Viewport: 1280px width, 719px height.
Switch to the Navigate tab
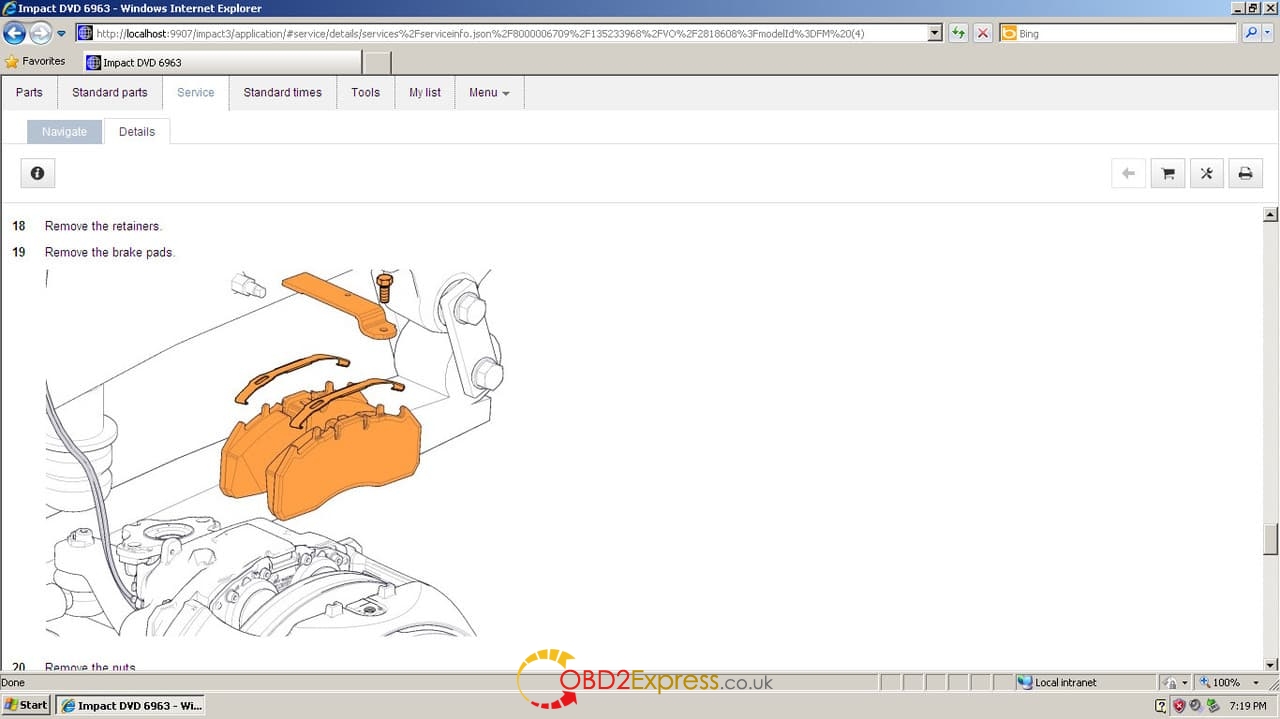click(x=64, y=132)
